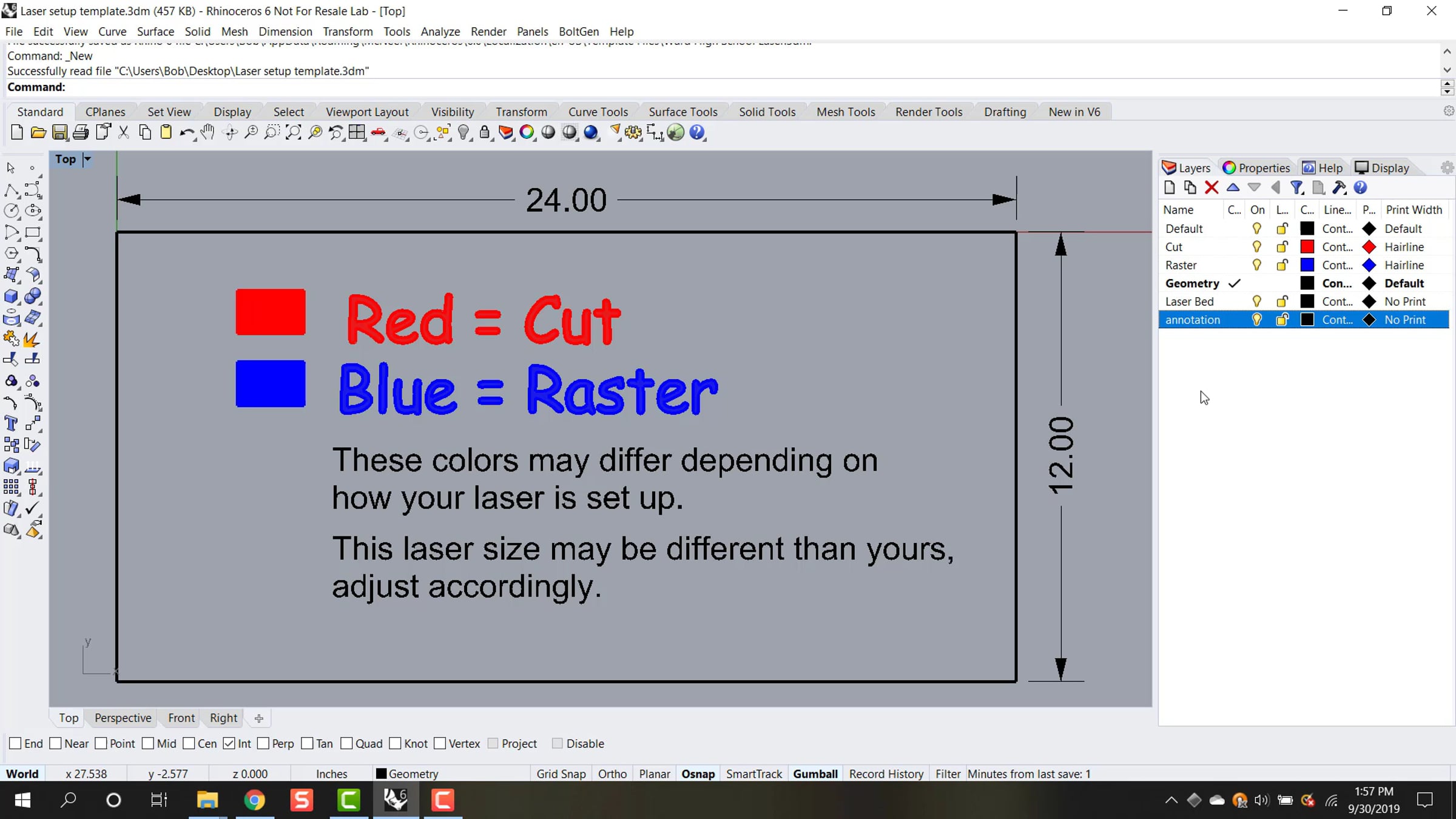Screen dimensions: 1456x819
Task: Enable the Perp osnap checkbox
Action: [263, 743]
